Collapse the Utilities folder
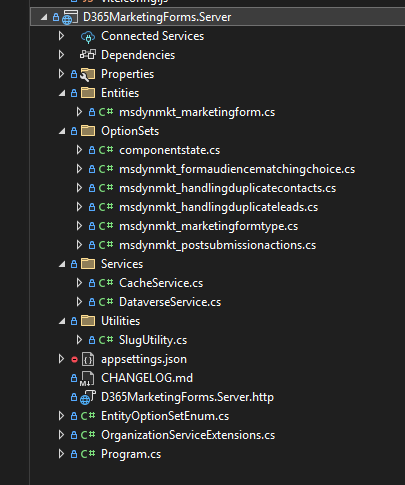405x485 pixels. click(x=62, y=321)
